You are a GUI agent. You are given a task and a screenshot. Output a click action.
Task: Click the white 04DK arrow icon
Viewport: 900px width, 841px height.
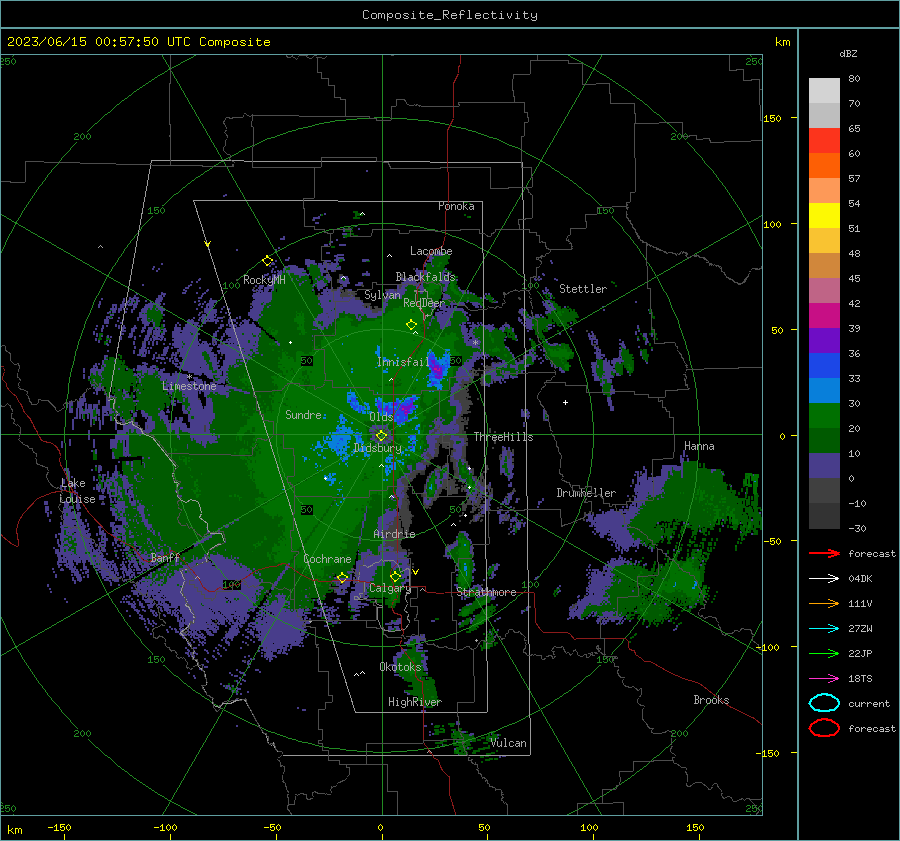824,579
